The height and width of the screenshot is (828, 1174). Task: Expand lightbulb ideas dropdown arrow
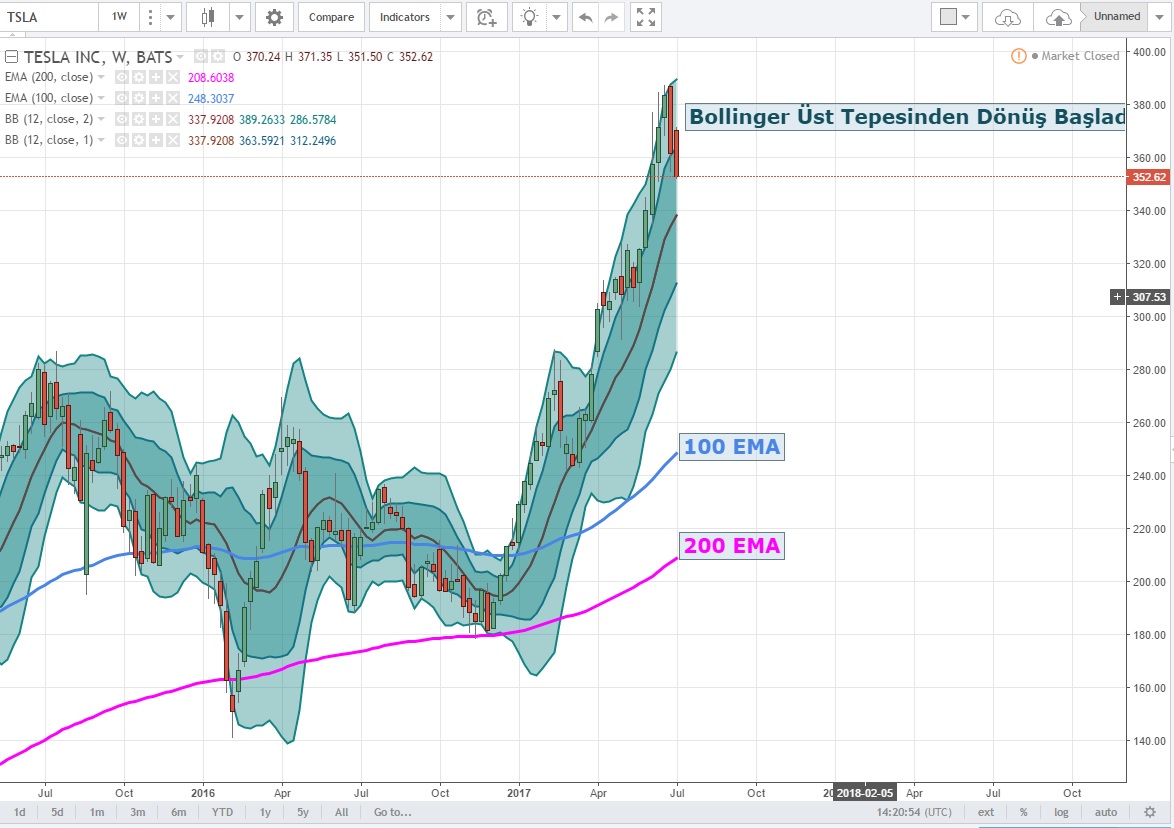556,17
